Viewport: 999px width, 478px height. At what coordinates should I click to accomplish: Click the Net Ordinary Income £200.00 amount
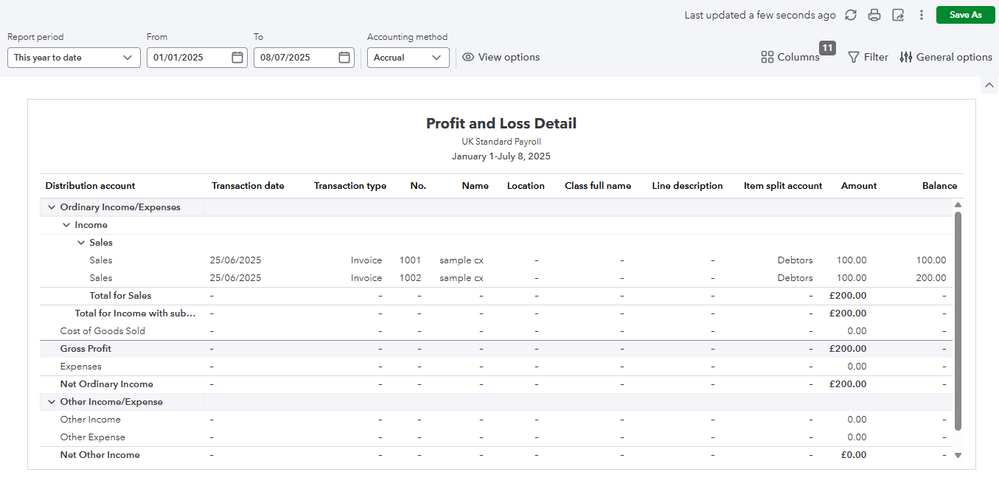pos(847,384)
